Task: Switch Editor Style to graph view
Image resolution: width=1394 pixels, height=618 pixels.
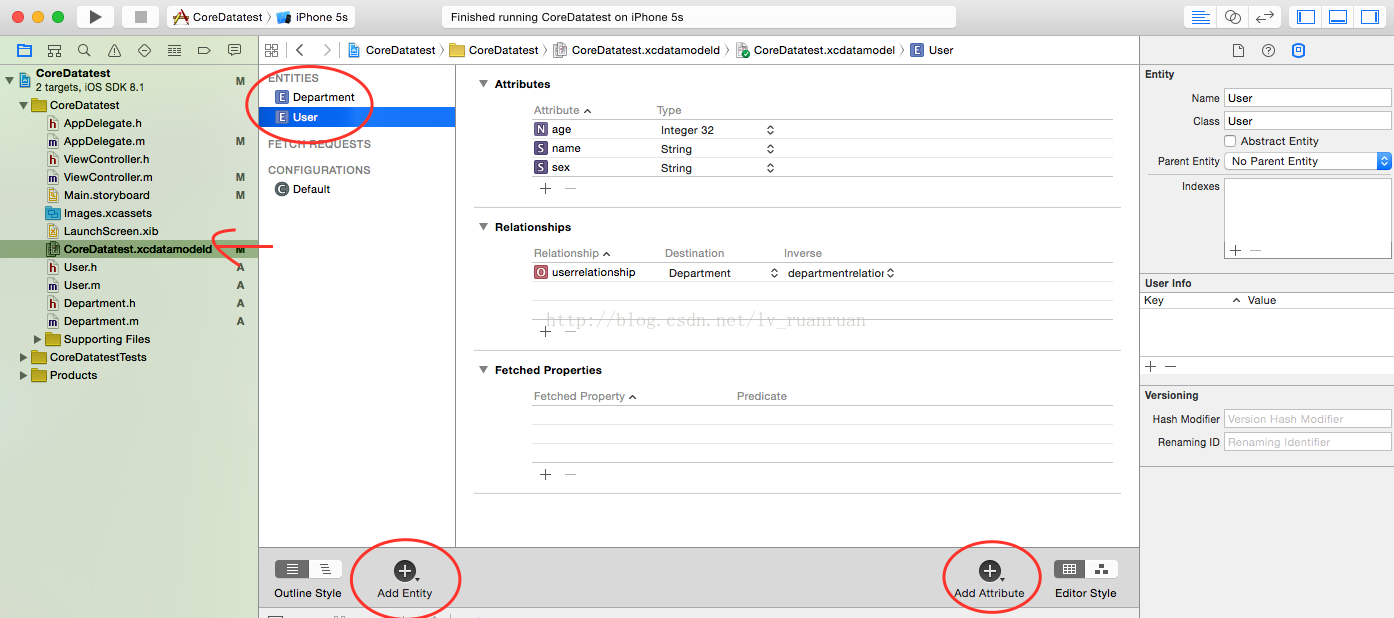Action: (x=1101, y=569)
